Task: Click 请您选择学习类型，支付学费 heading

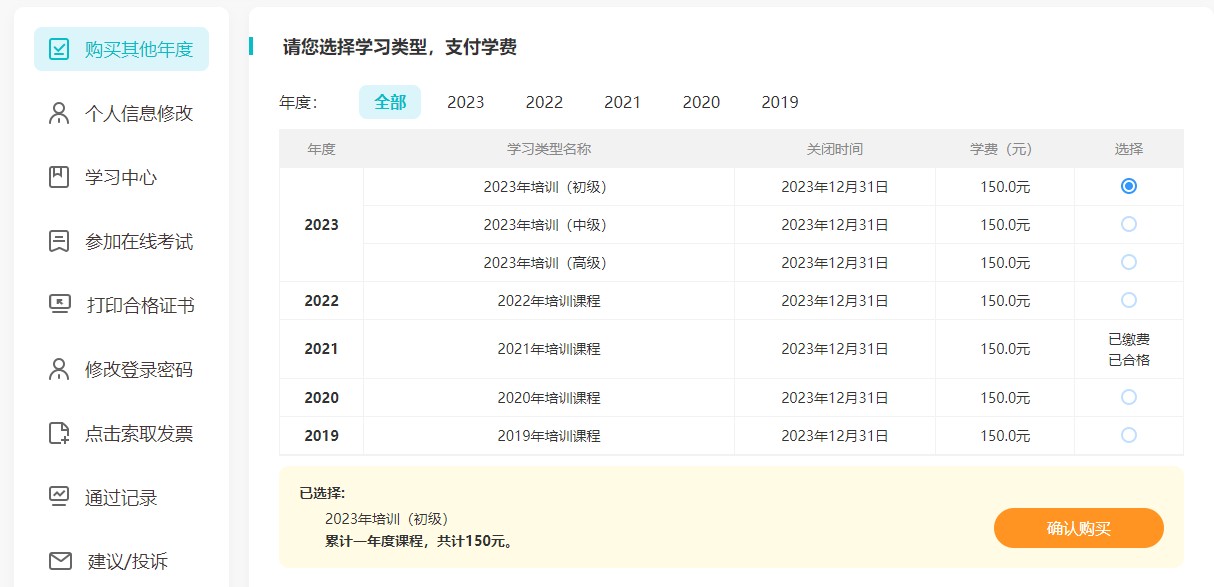Action: coord(400,47)
